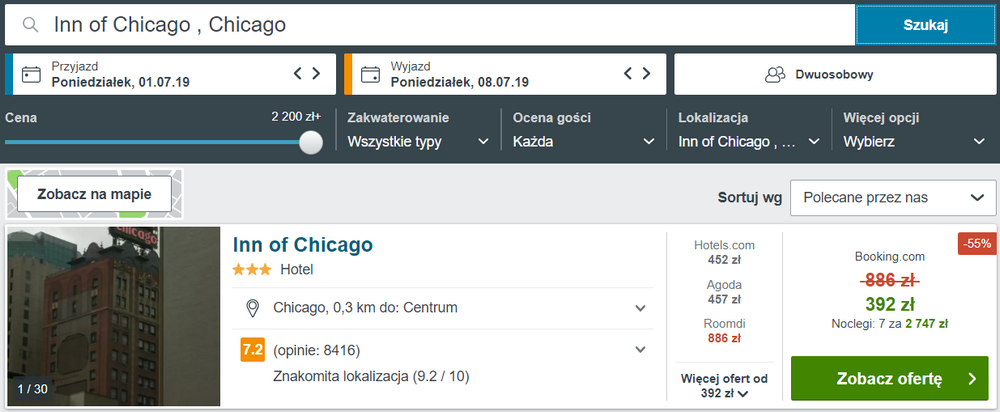Image resolution: width=1000 pixels, height=412 pixels.
Task: Go to previous day for Wyjazd
Action: tap(628, 73)
